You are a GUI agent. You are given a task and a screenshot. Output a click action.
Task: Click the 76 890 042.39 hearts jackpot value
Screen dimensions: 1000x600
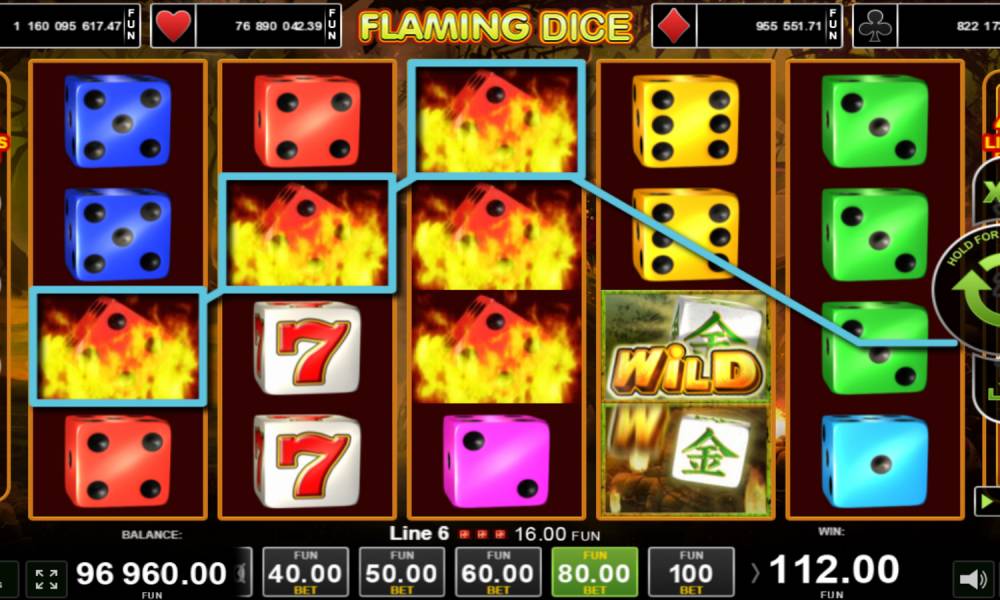click(x=277, y=26)
